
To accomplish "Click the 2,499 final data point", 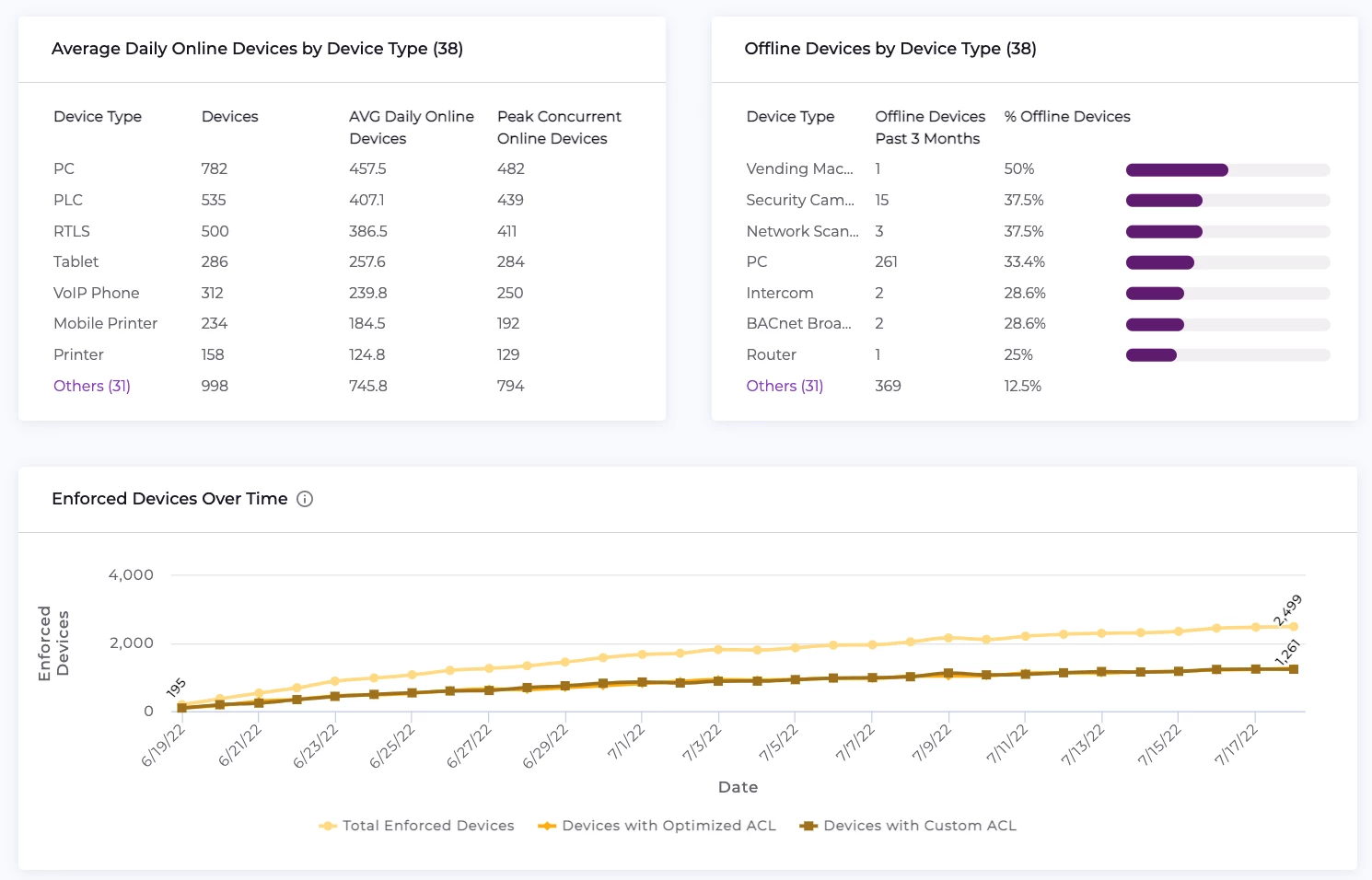I will pyautogui.click(x=1294, y=627).
